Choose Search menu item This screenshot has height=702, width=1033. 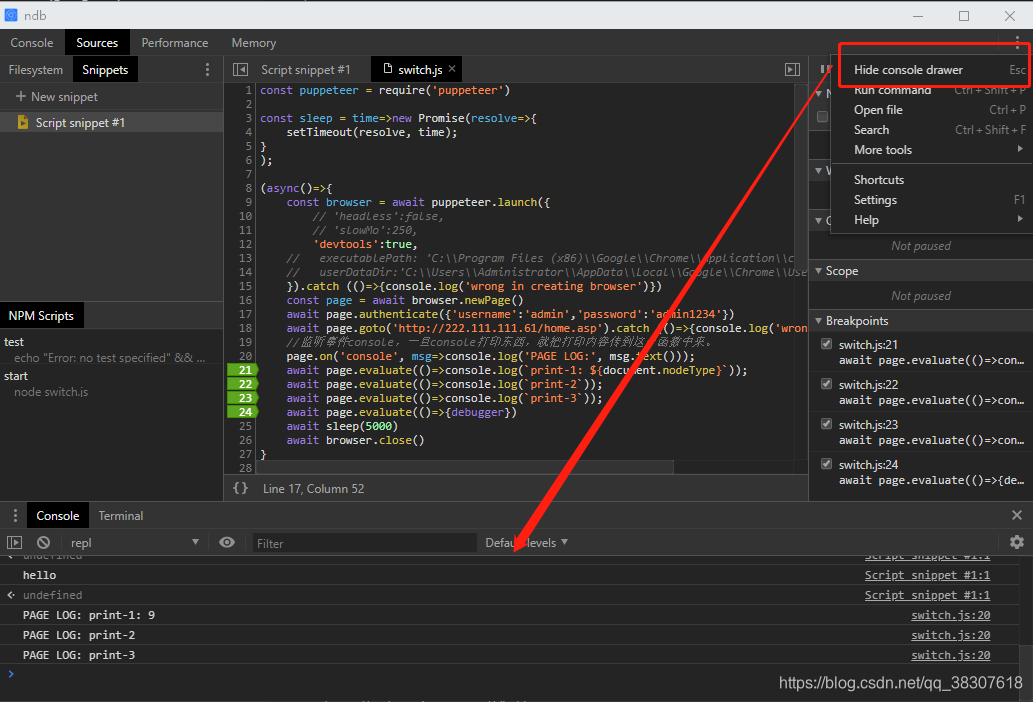(932, 130)
